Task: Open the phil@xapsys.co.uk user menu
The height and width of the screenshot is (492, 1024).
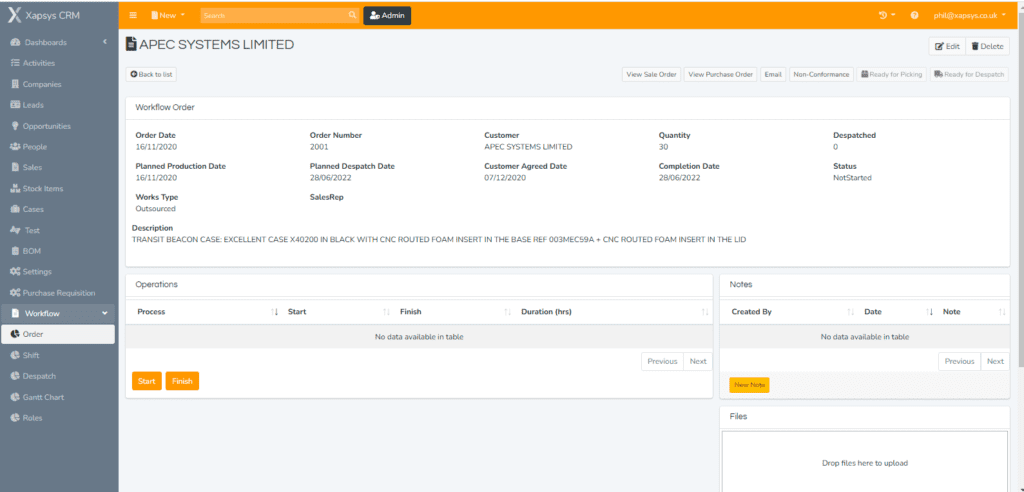Action: pyautogui.click(x=969, y=15)
